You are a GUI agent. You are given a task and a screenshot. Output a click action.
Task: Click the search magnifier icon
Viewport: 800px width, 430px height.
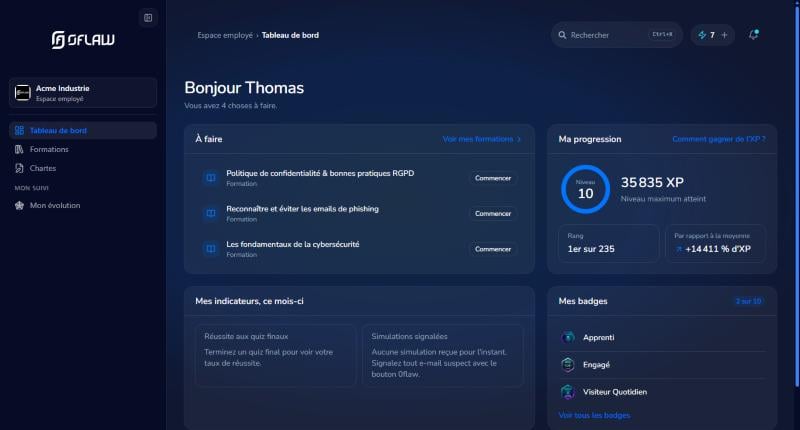[x=562, y=35]
